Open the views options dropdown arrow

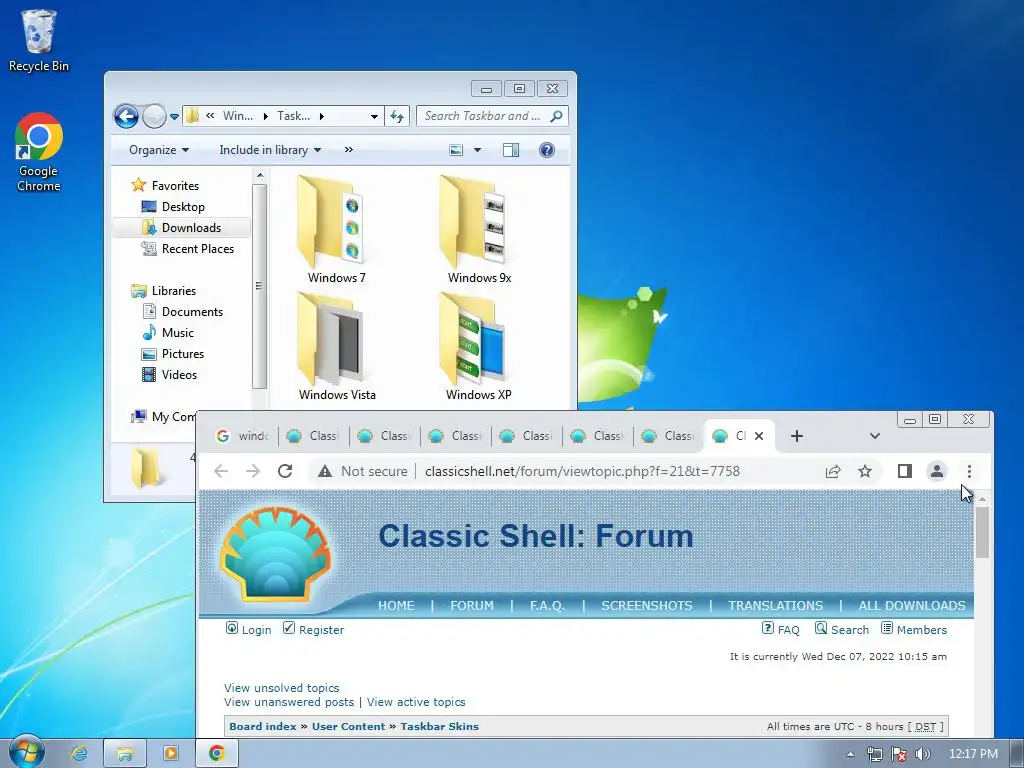477,150
